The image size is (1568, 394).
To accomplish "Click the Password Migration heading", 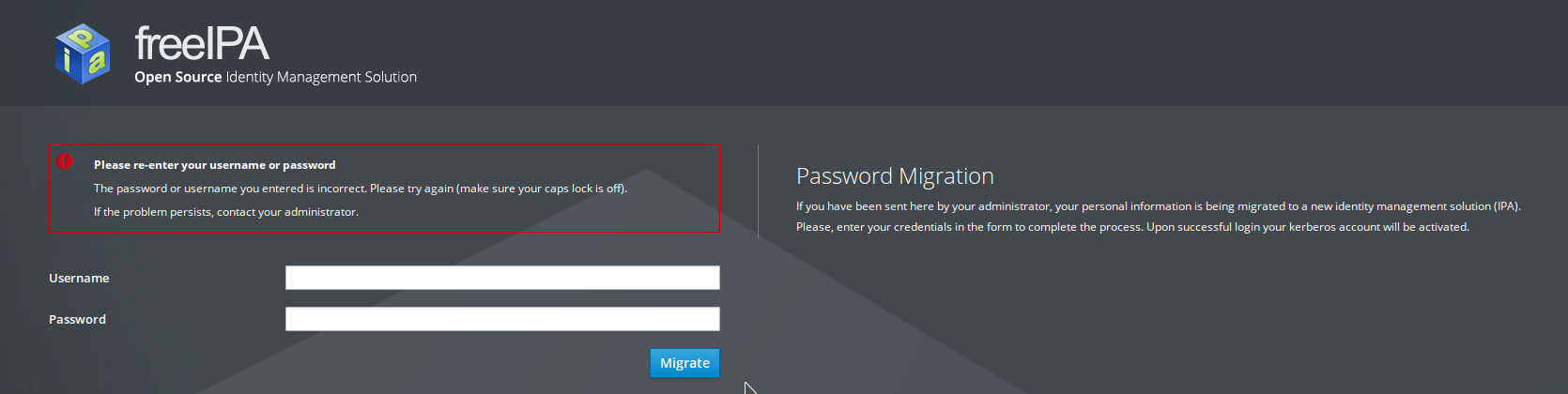I will (x=895, y=176).
